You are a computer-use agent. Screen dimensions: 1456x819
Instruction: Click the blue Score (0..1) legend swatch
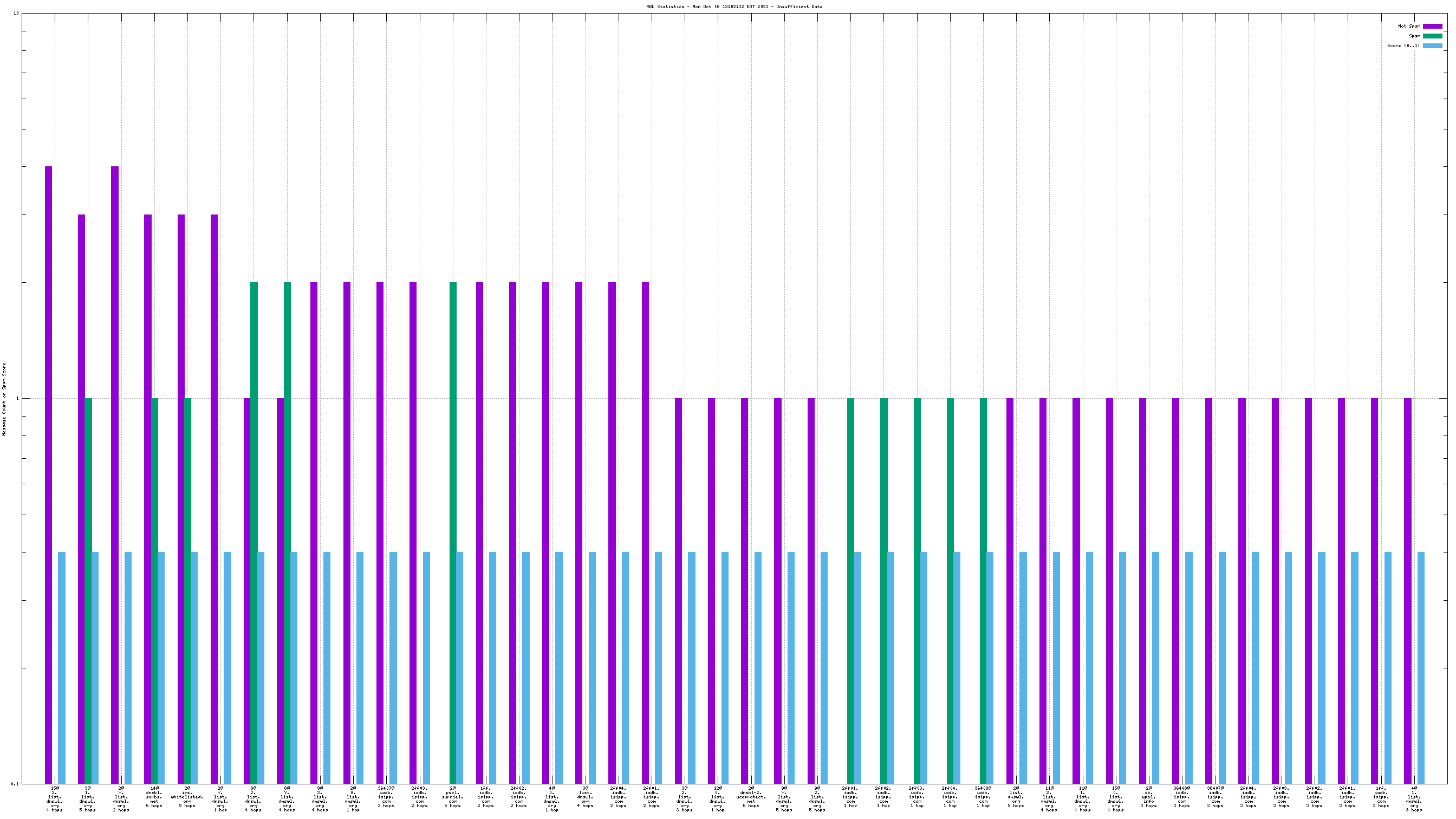pos(1432,46)
